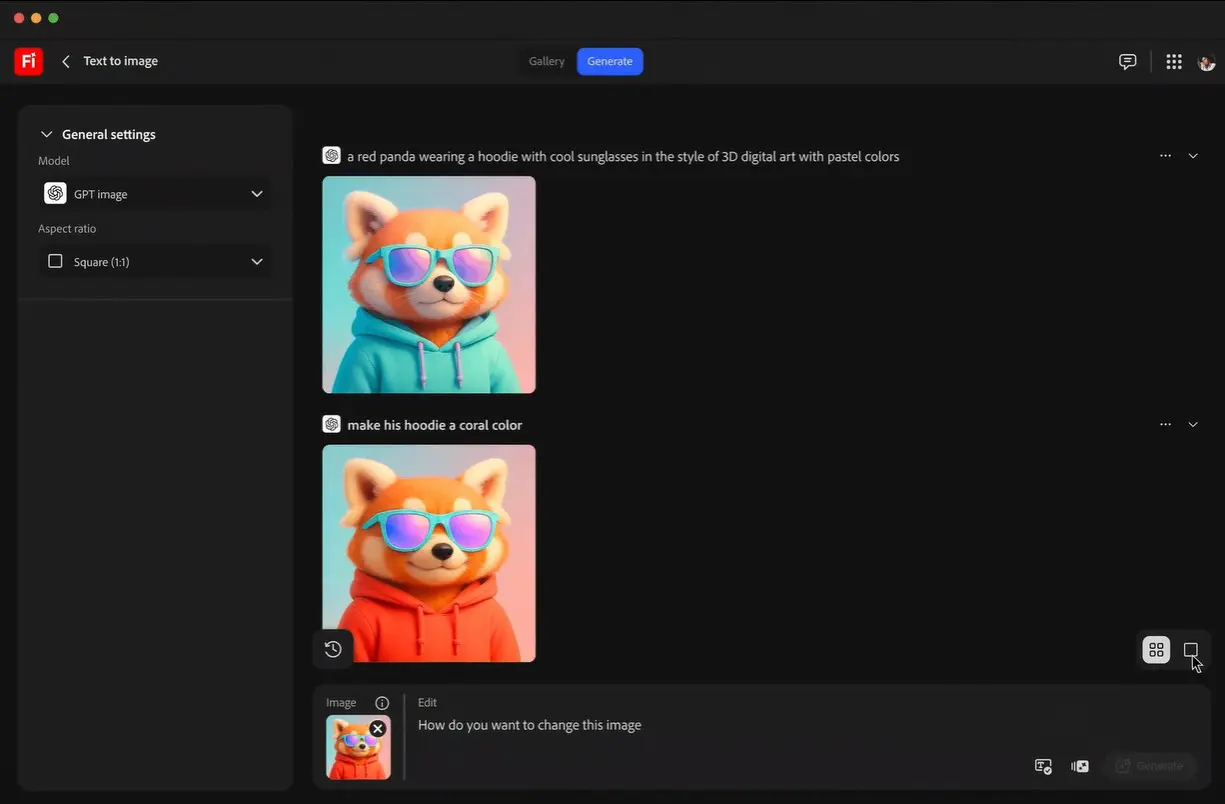The image size is (1225, 804).
Task: Switch to single image view layout
Action: (1190, 650)
